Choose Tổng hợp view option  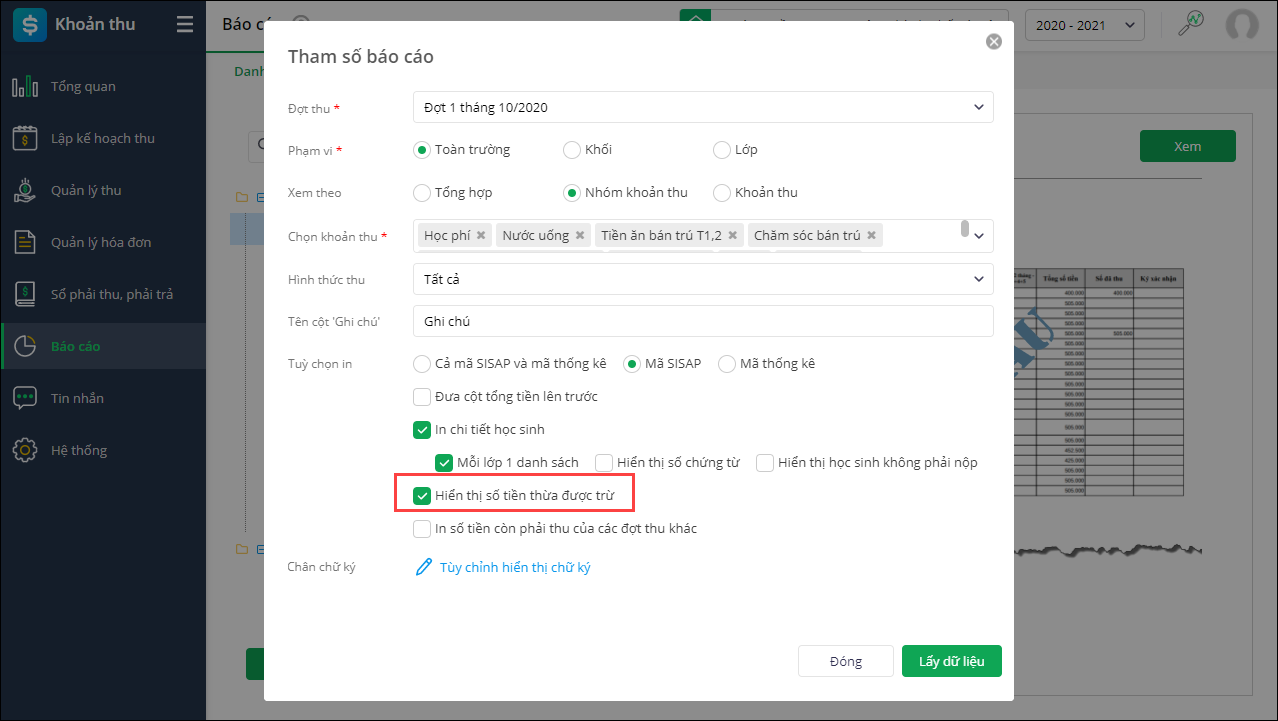click(x=422, y=193)
